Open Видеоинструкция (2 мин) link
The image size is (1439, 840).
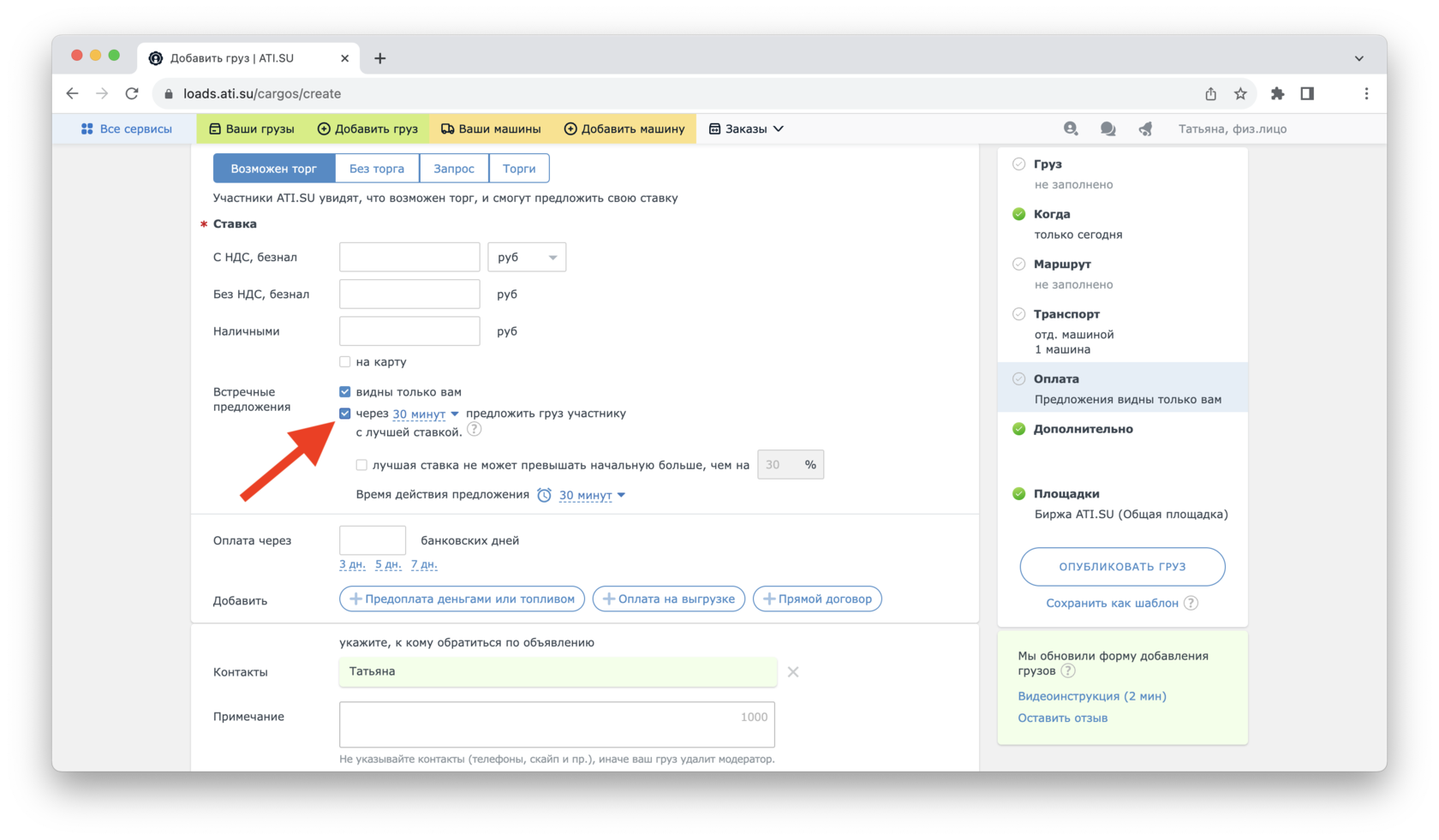tap(1092, 696)
